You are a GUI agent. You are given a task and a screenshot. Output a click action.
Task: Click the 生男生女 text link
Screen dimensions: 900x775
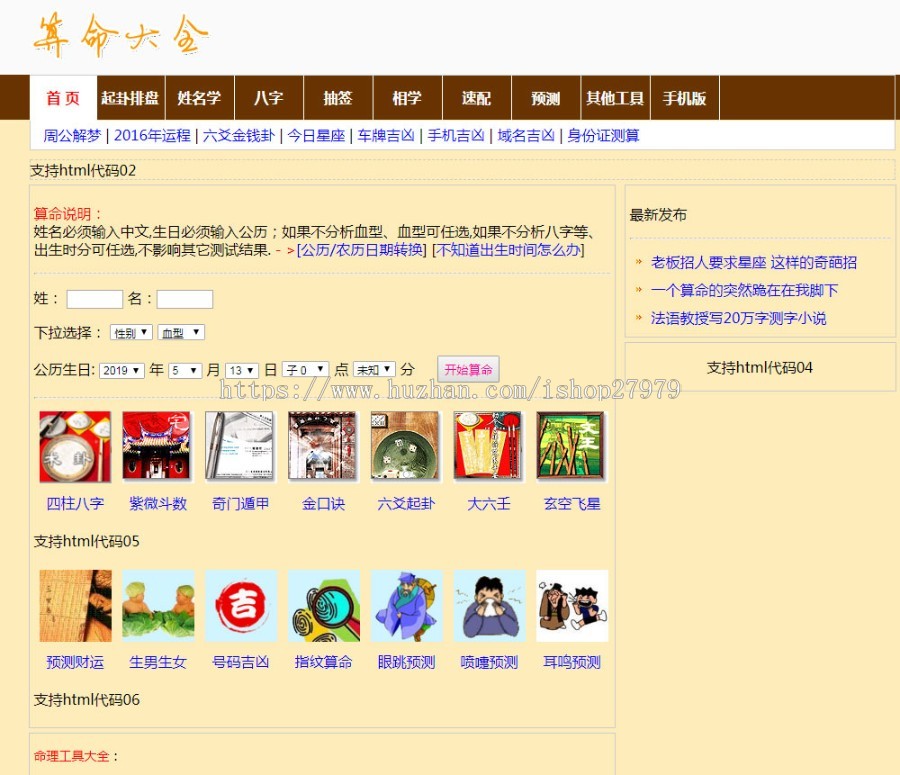[158, 662]
